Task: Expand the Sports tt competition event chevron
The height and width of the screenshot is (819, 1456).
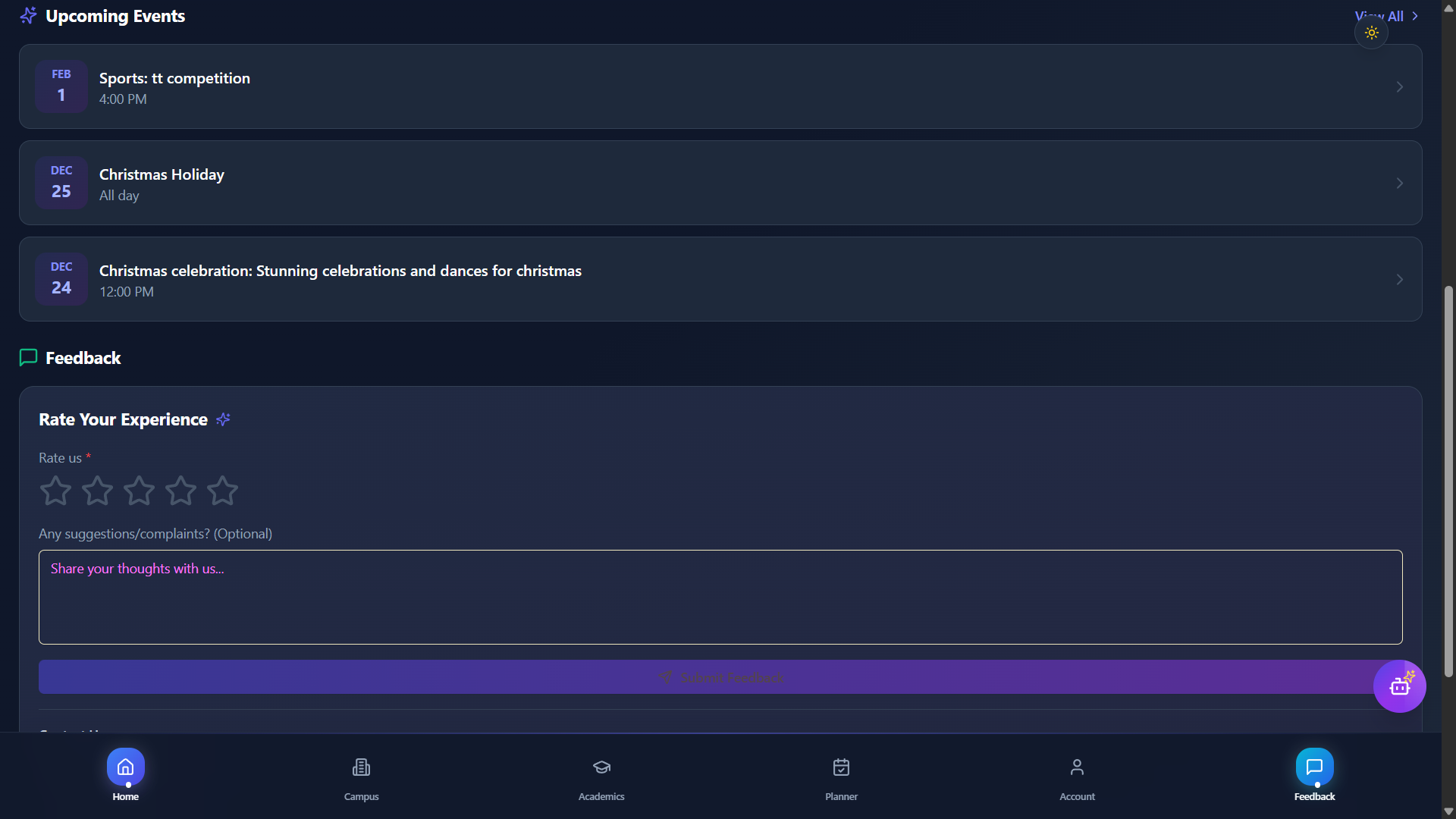Action: 1399,87
